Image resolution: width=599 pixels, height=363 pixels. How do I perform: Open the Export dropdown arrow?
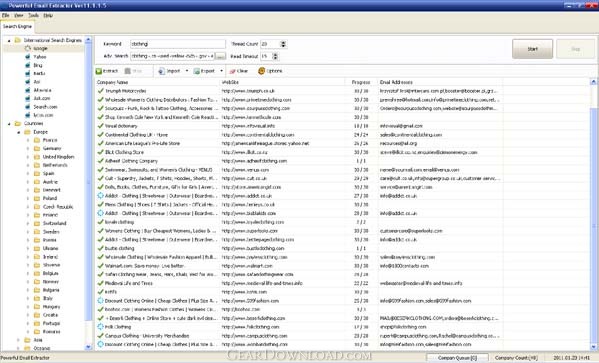(222, 71)
